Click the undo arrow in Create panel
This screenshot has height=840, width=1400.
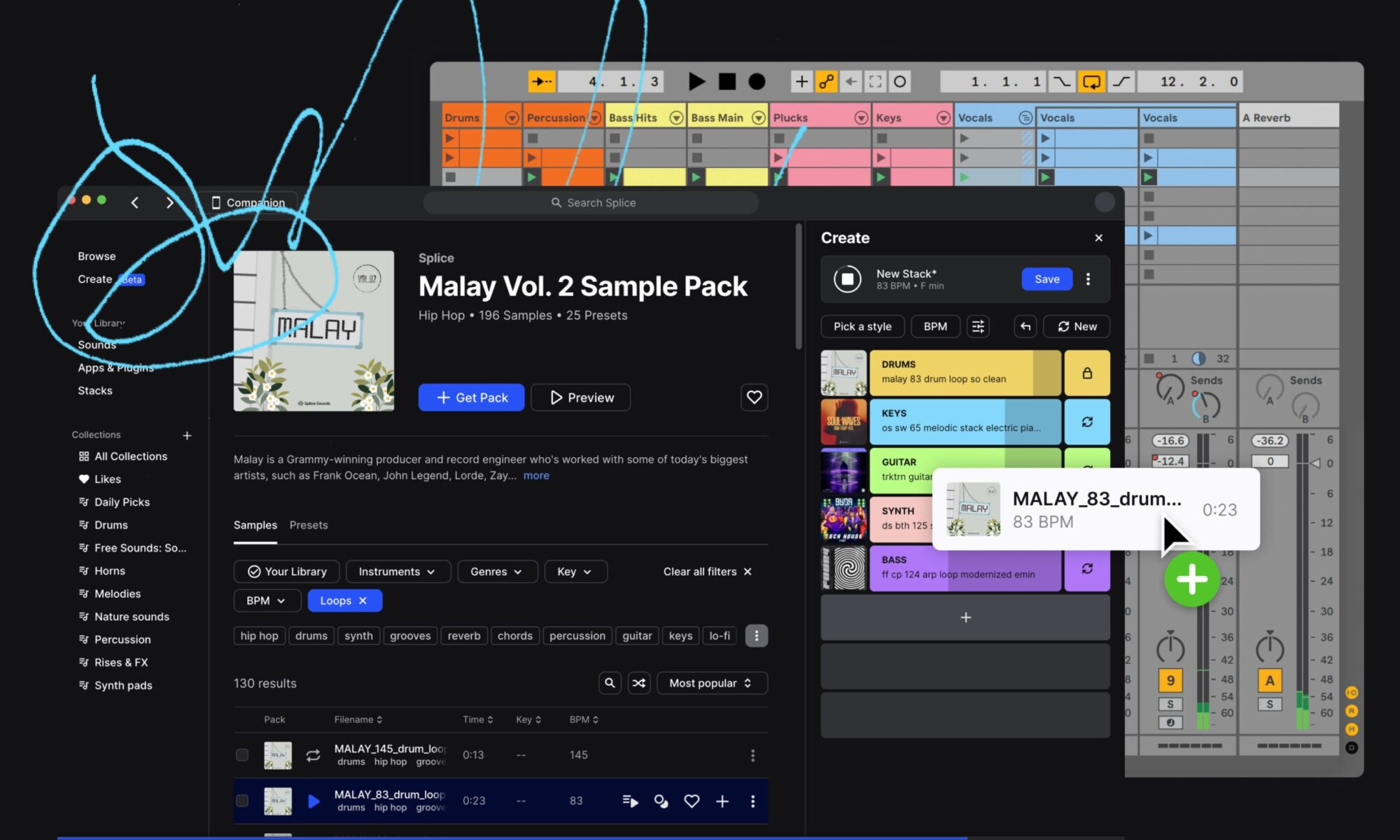tap(1025, 326)
